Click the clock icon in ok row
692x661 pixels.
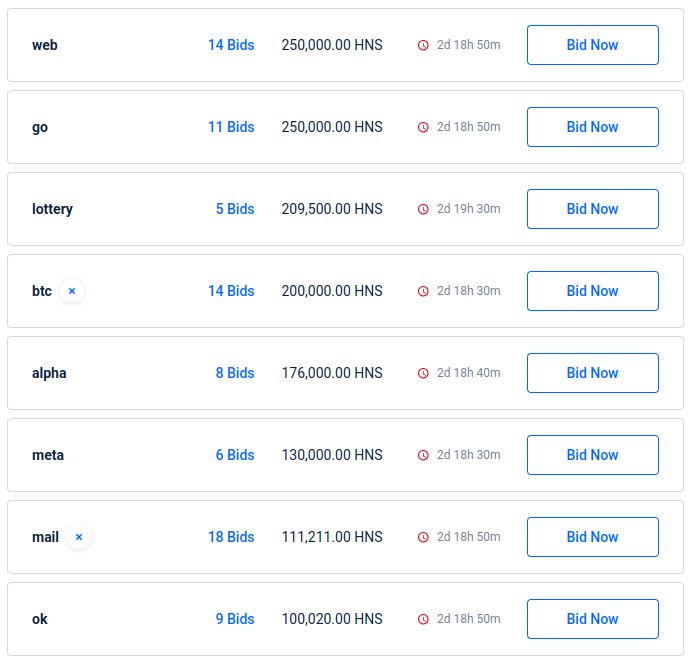click(x=423, y=619)
